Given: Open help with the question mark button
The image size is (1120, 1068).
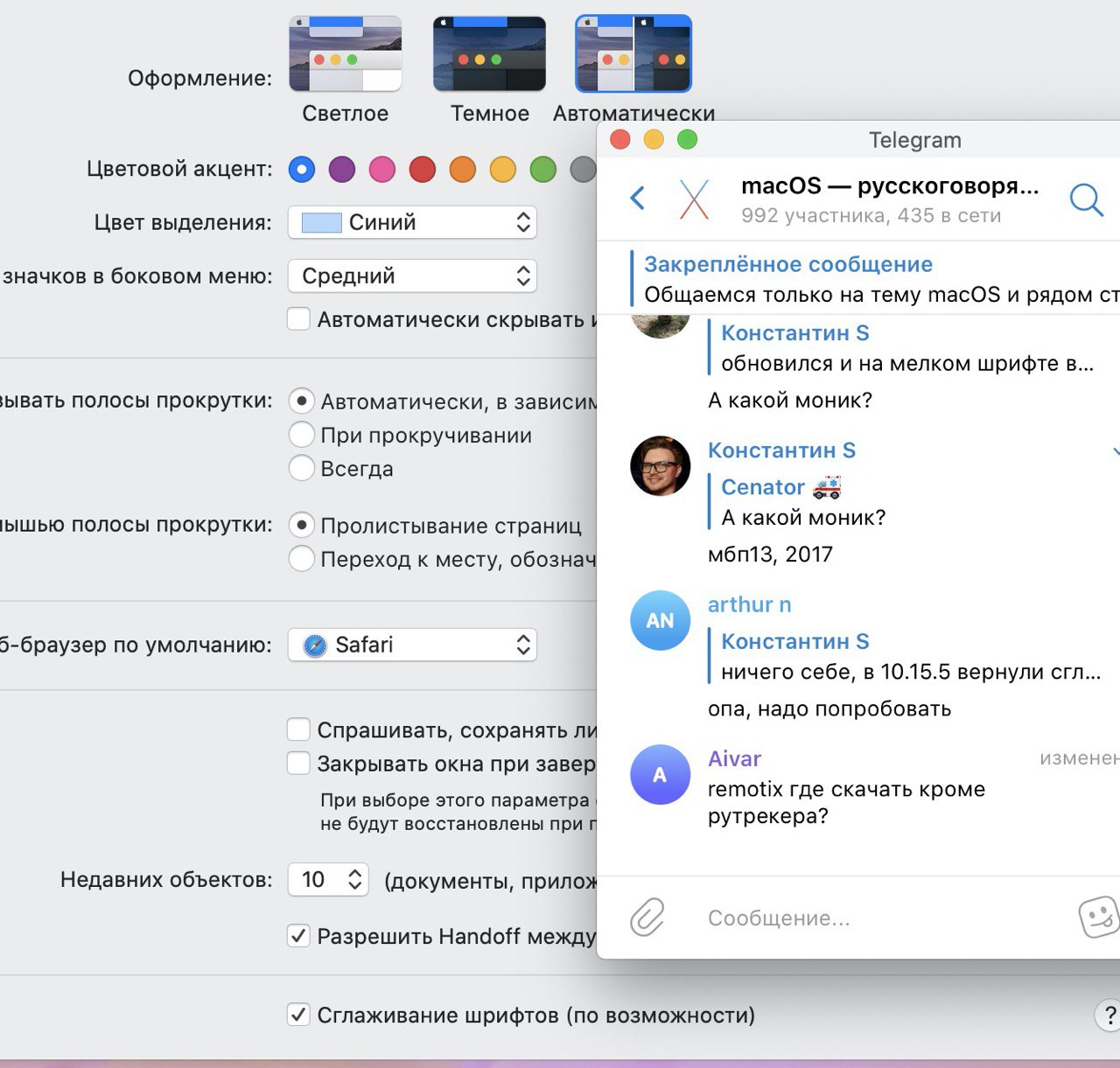Looking at the screenshot, I should click(1108, 1016).
